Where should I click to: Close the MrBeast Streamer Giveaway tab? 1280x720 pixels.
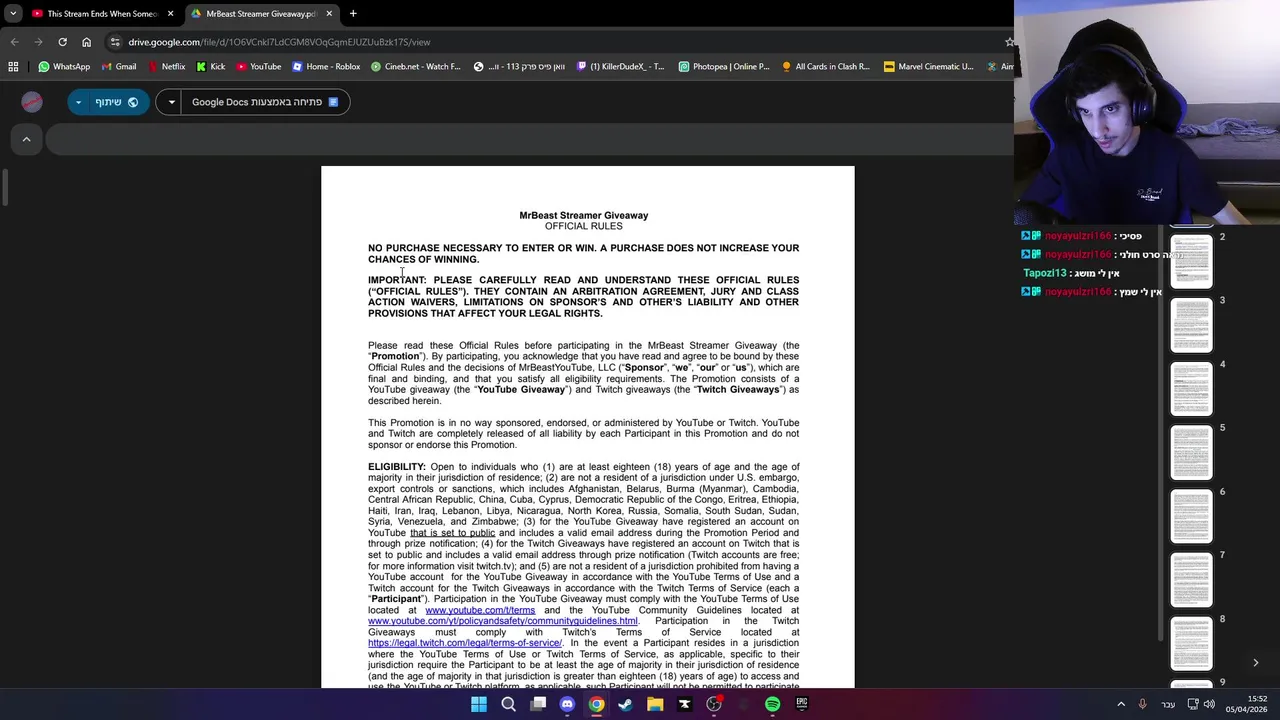tap(329, 14)
